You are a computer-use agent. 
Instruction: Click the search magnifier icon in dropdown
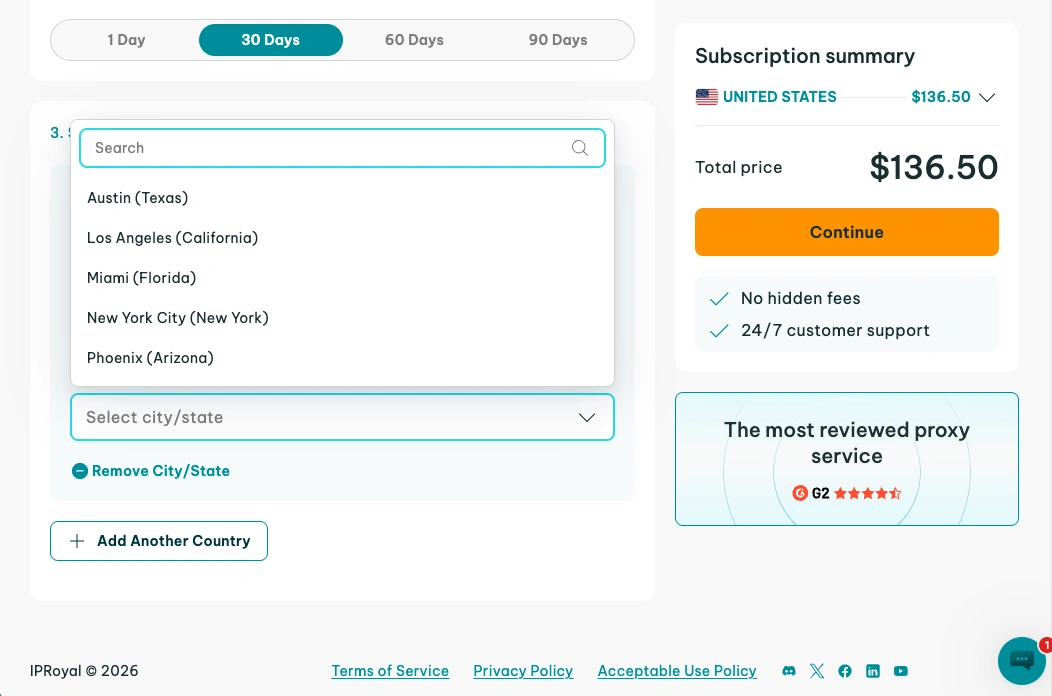[580, 148]
